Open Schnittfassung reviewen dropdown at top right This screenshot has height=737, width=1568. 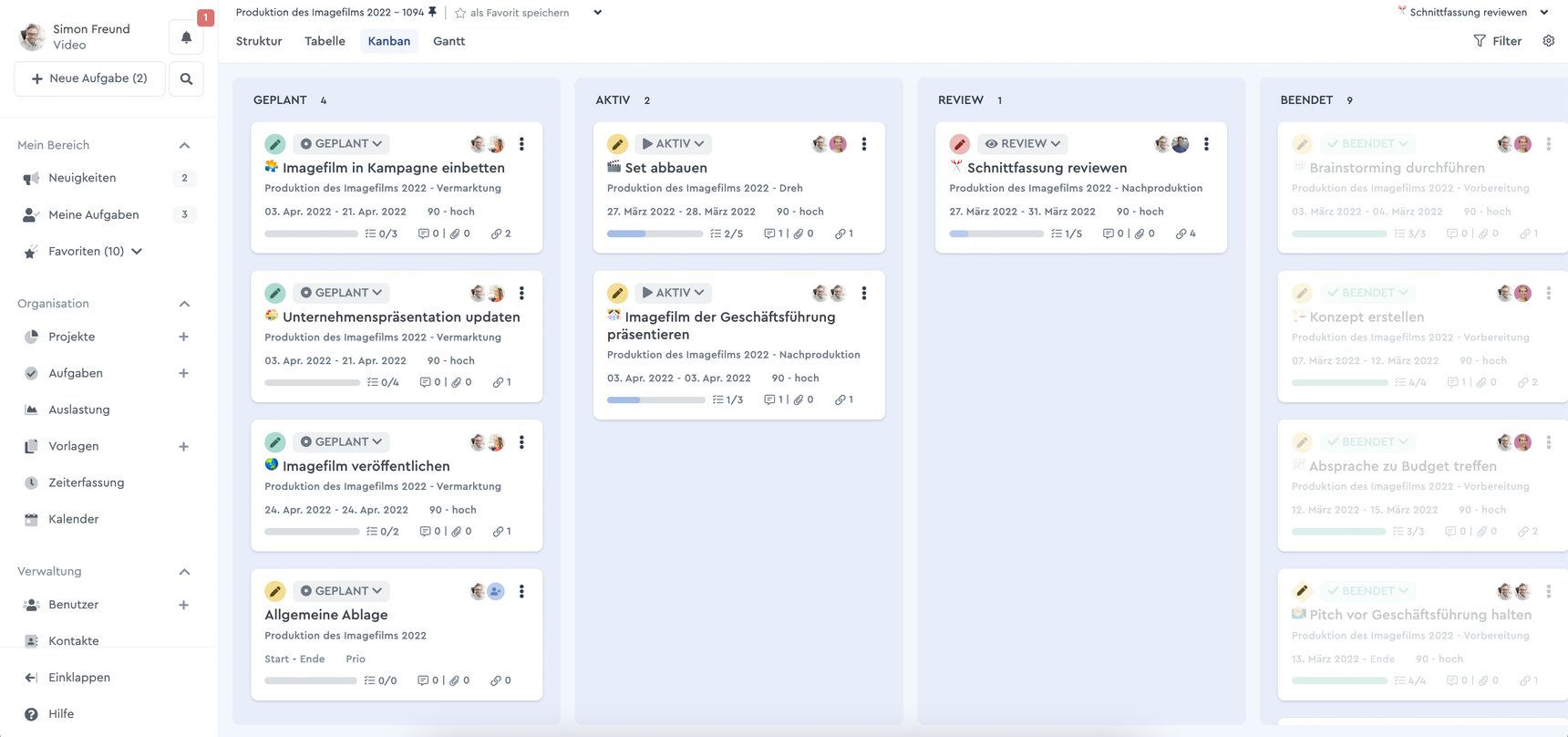click(1544, 12)
